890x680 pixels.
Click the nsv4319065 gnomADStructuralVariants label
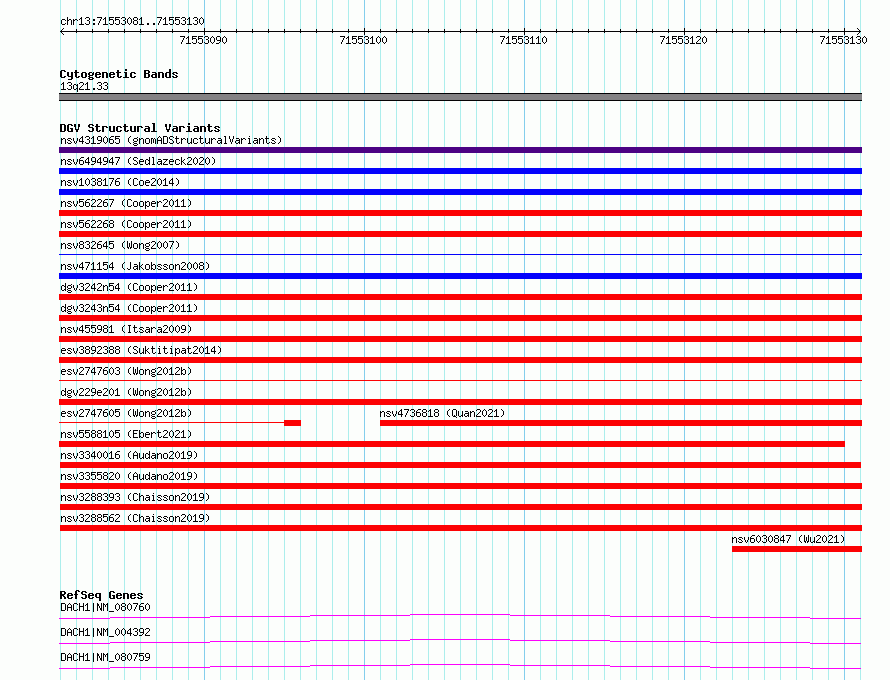pos(171,140)
